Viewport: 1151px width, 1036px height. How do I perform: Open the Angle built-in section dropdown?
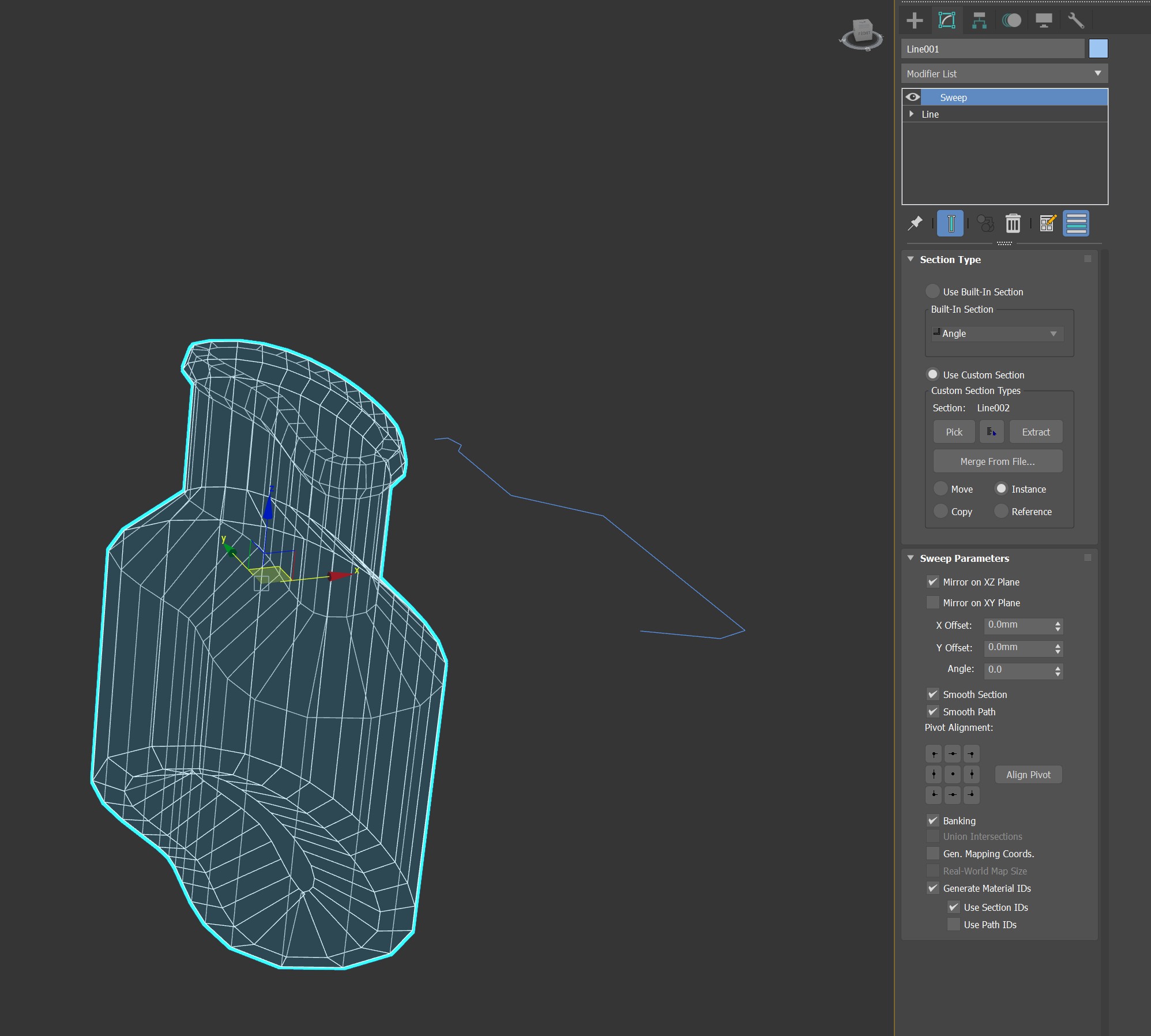click(997, 333)
